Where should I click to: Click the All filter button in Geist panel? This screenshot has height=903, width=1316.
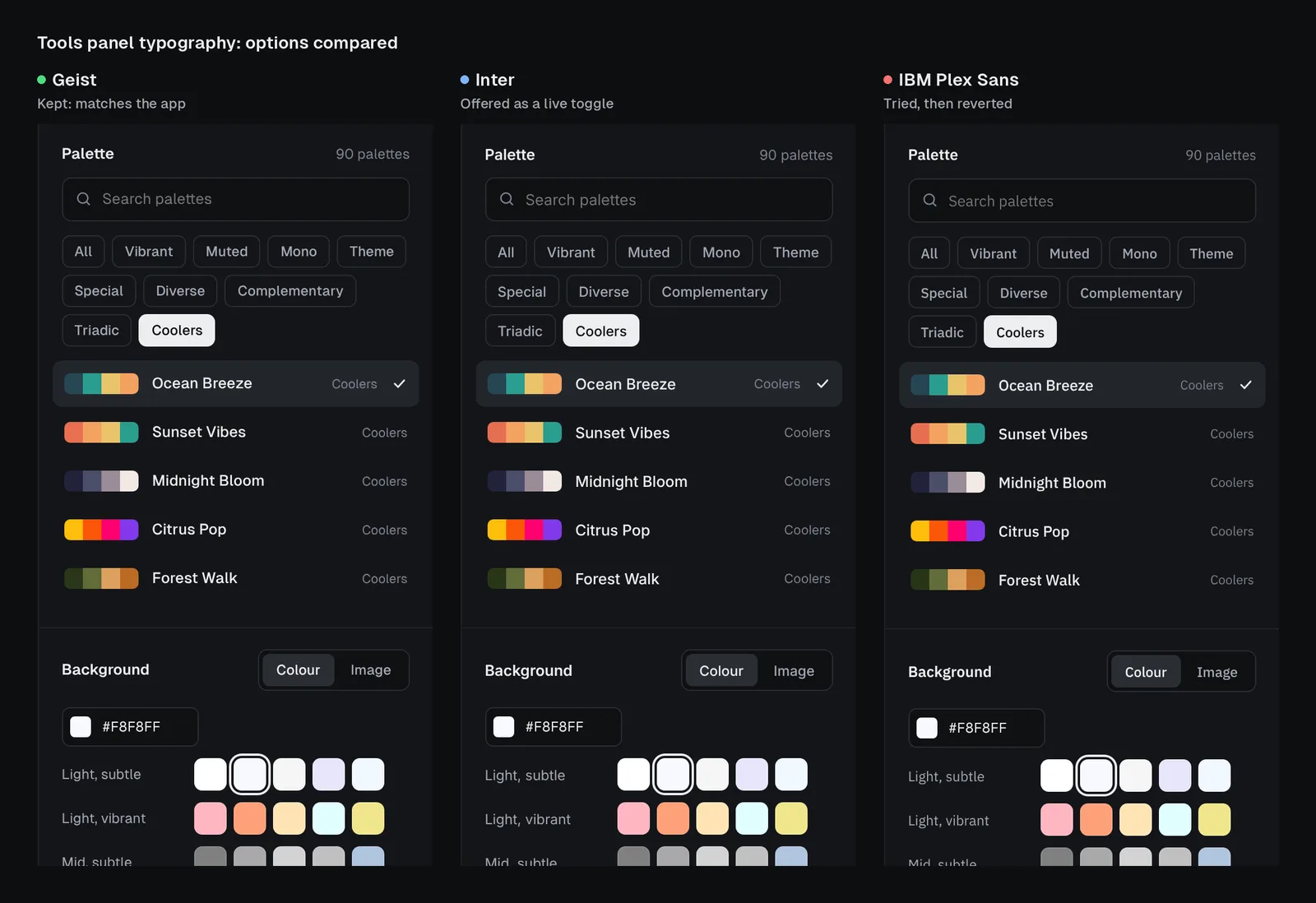coord(83,252)
